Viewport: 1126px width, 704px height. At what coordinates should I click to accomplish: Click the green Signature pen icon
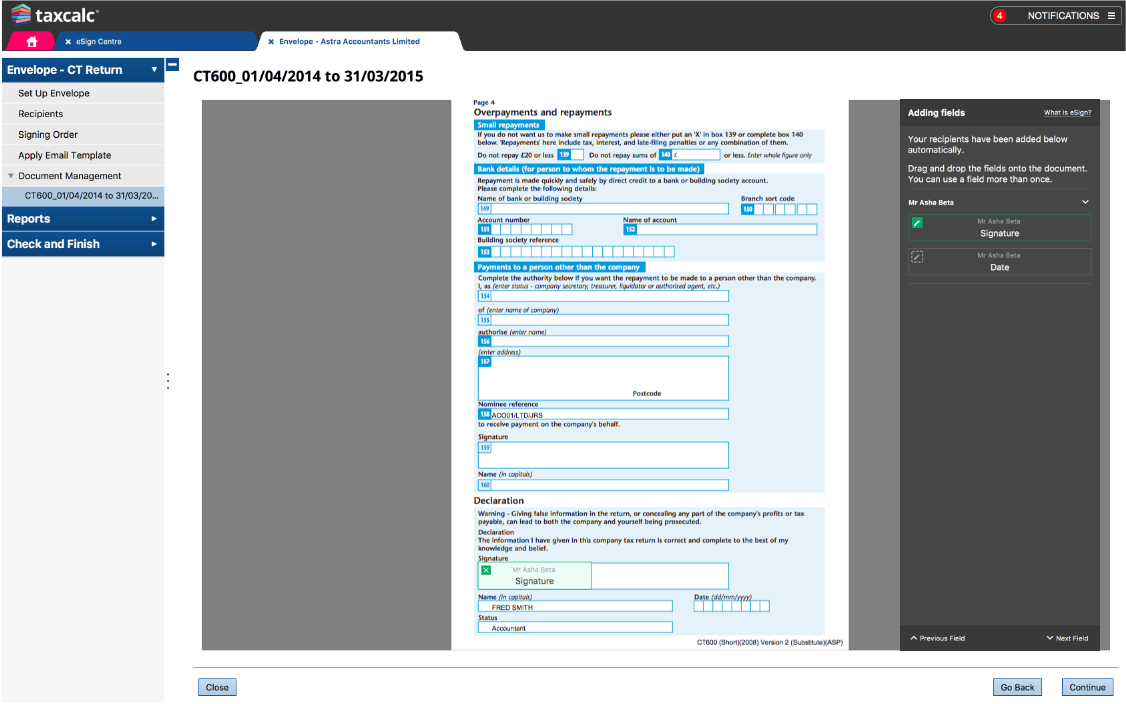tap(917, 223)
